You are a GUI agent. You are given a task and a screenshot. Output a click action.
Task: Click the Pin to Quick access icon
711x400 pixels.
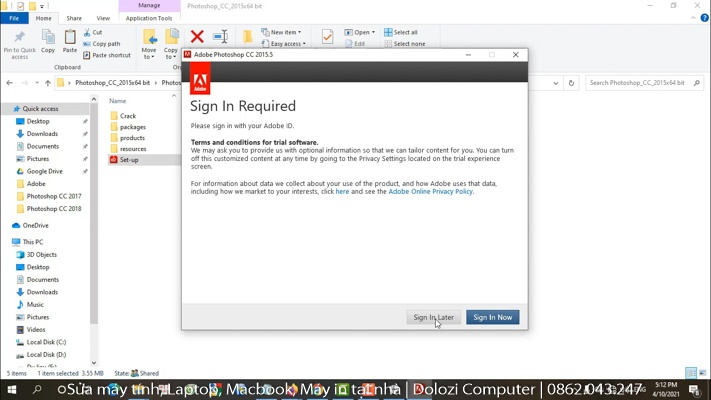click(x=19, y=38)
